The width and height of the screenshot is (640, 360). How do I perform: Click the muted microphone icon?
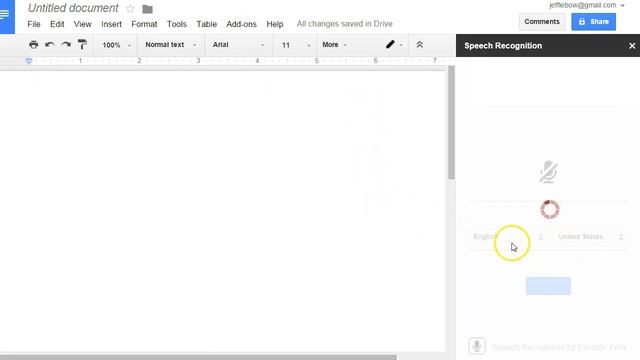pos(548,171)
